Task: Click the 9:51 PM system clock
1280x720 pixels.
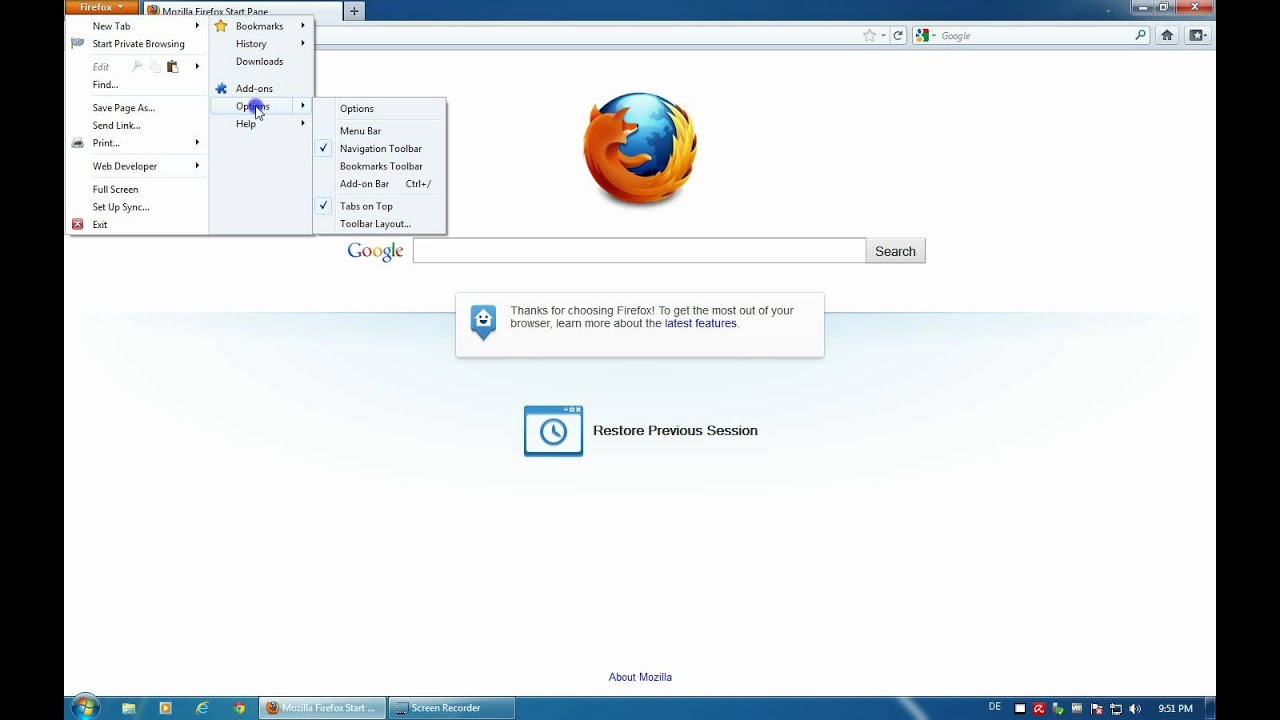Action: [x=1175, y=709]
